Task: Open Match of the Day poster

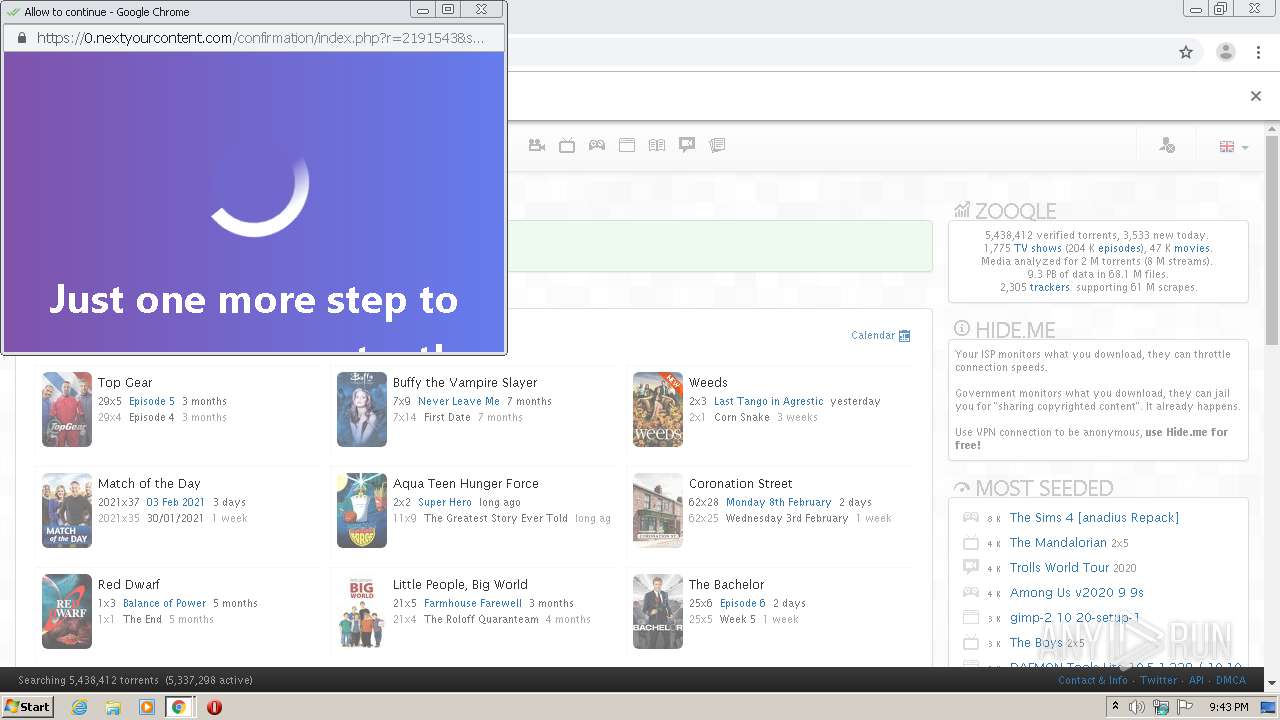Action: coord(67,510)
